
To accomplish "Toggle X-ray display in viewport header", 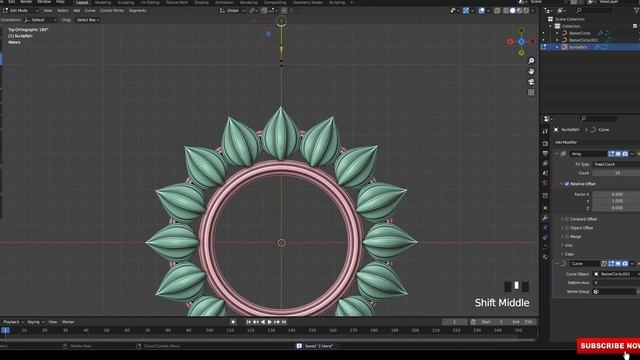I will tap(497, 11).
